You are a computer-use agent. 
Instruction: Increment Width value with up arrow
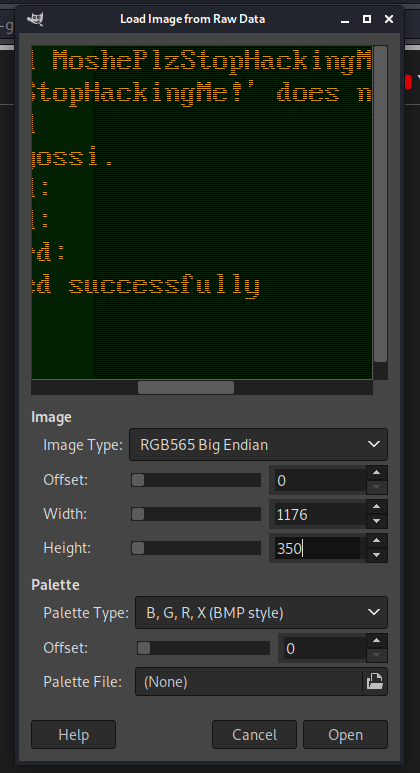[377, 506]
